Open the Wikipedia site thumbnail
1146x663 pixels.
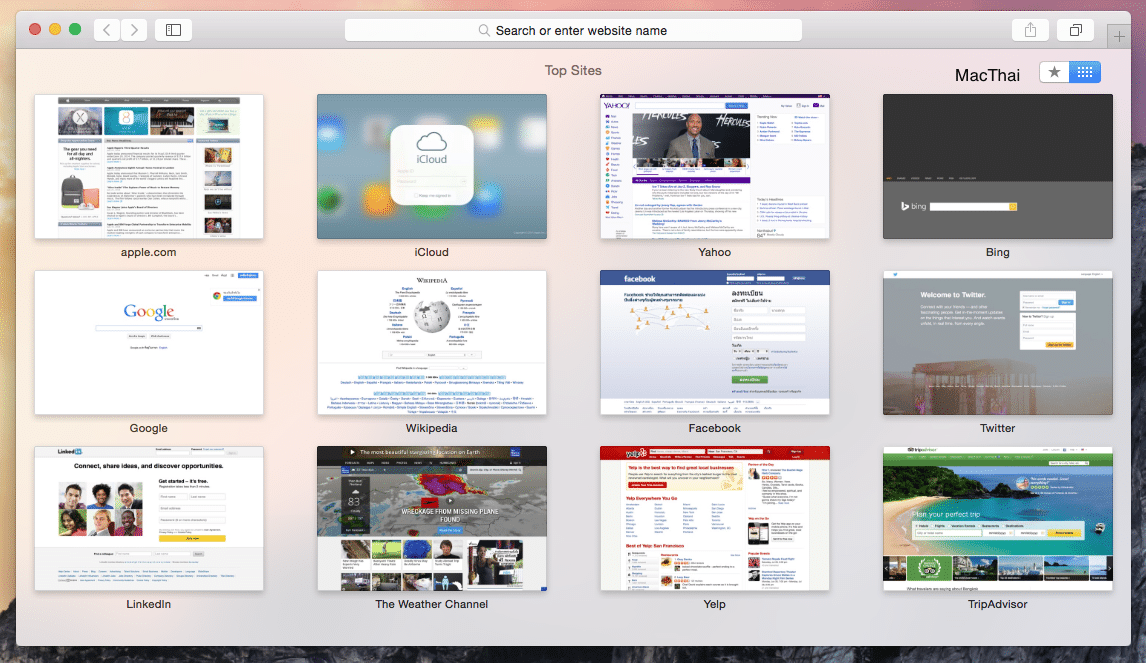click(x=432, y=342)
